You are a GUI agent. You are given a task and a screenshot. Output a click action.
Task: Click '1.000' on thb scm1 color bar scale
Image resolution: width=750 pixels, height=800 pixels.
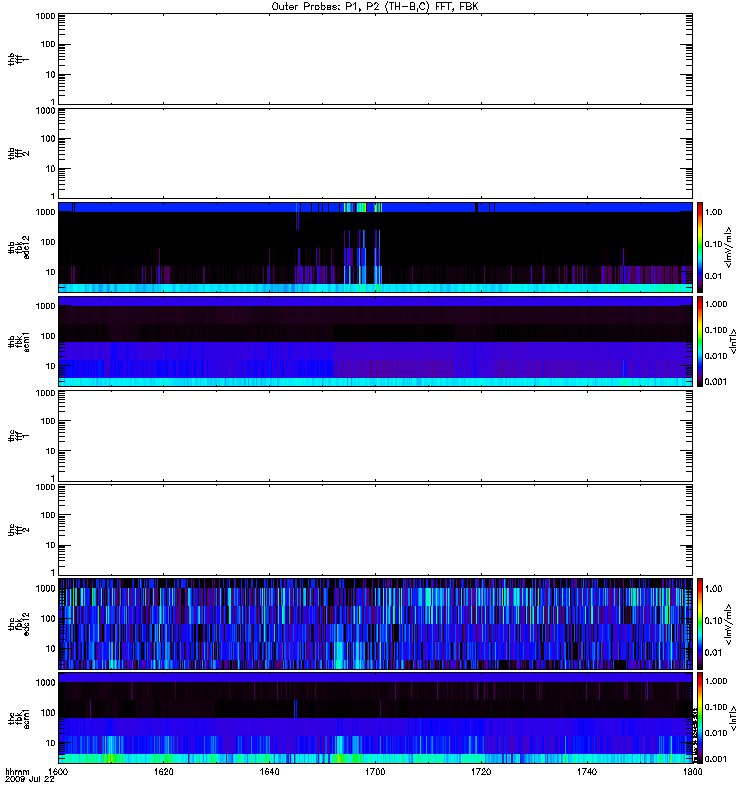tap(716, 304)
